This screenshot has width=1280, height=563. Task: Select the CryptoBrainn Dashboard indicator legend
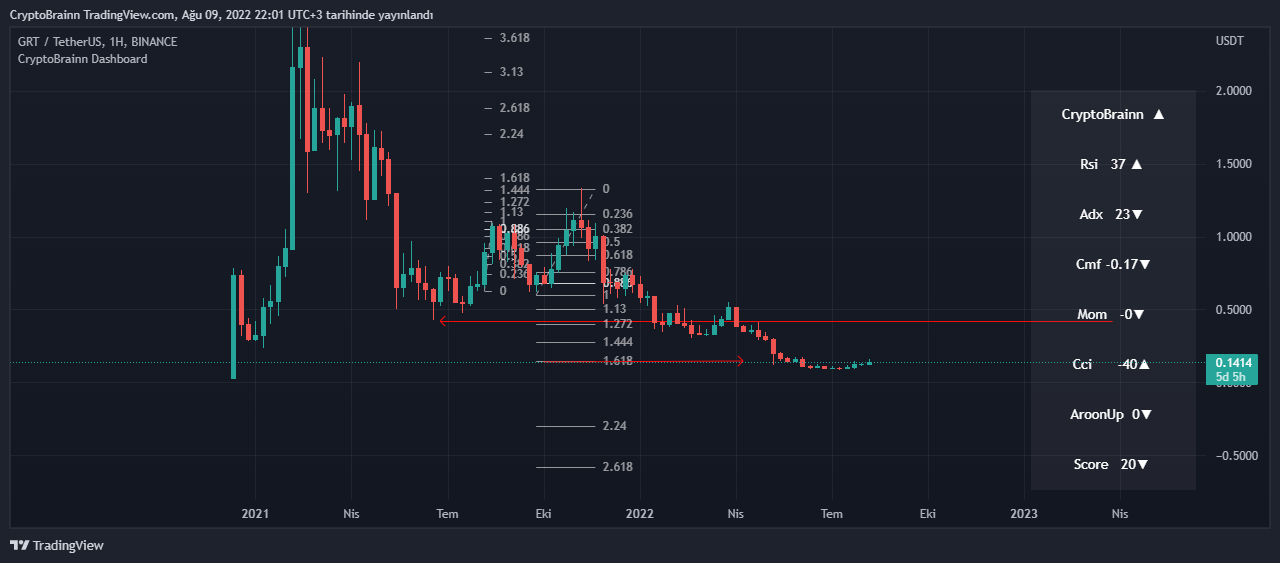click(83, 59)
